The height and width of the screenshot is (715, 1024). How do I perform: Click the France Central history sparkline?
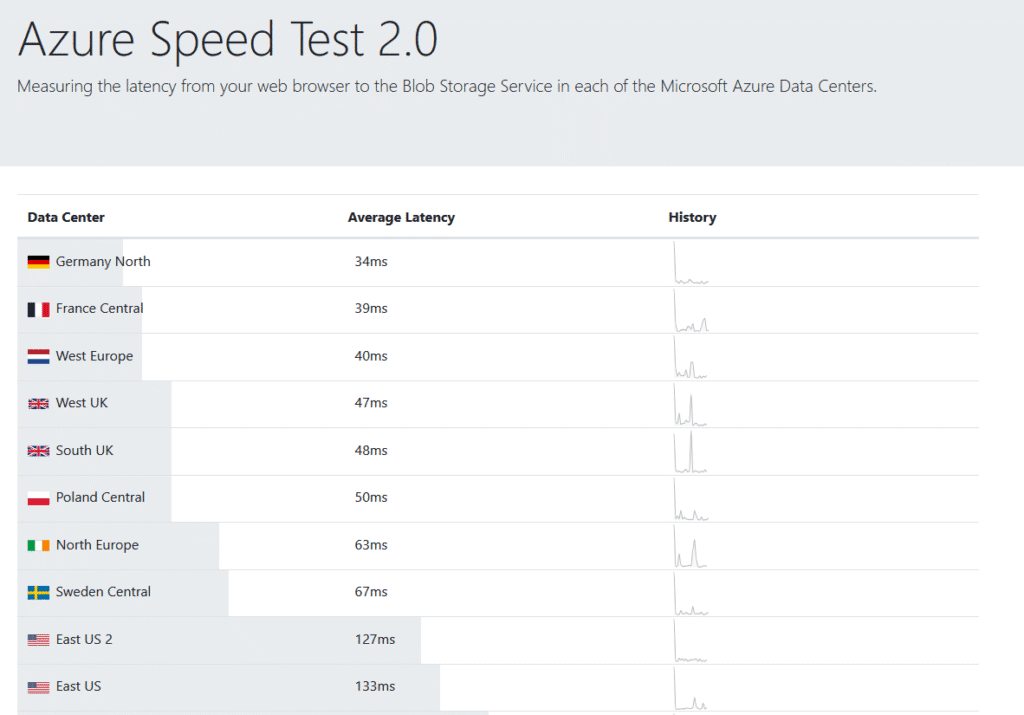691,310
